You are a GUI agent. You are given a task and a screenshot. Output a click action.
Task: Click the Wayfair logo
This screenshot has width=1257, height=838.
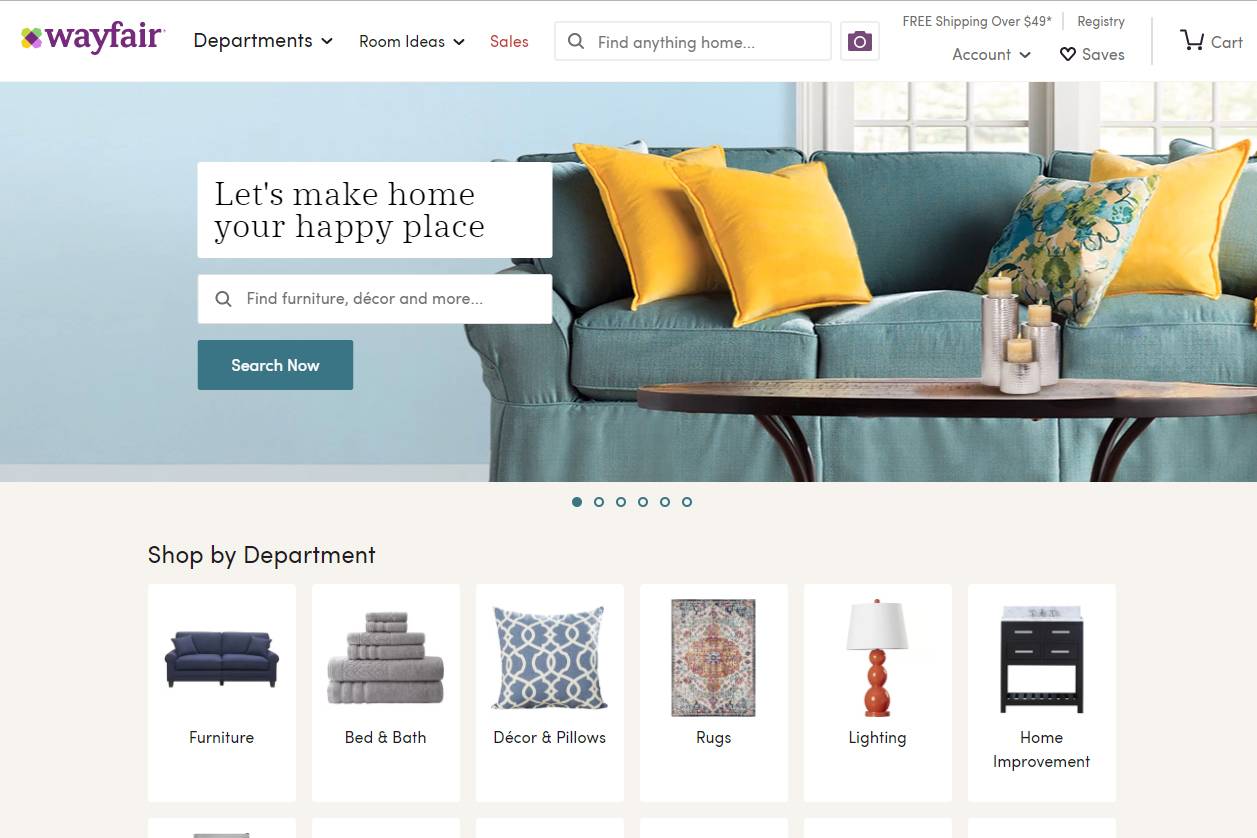pos(93,39)
